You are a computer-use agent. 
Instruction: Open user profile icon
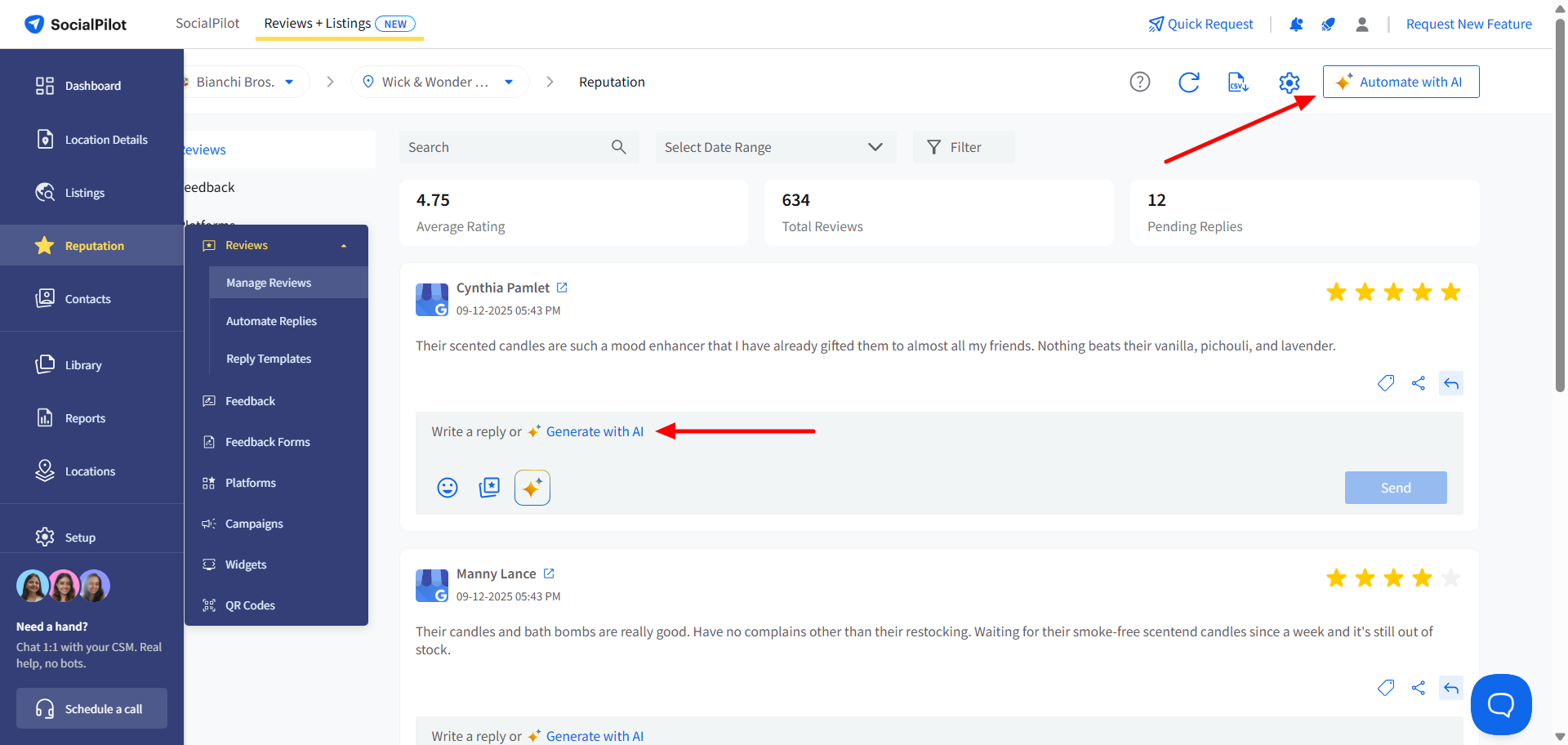pos(1362,25)
